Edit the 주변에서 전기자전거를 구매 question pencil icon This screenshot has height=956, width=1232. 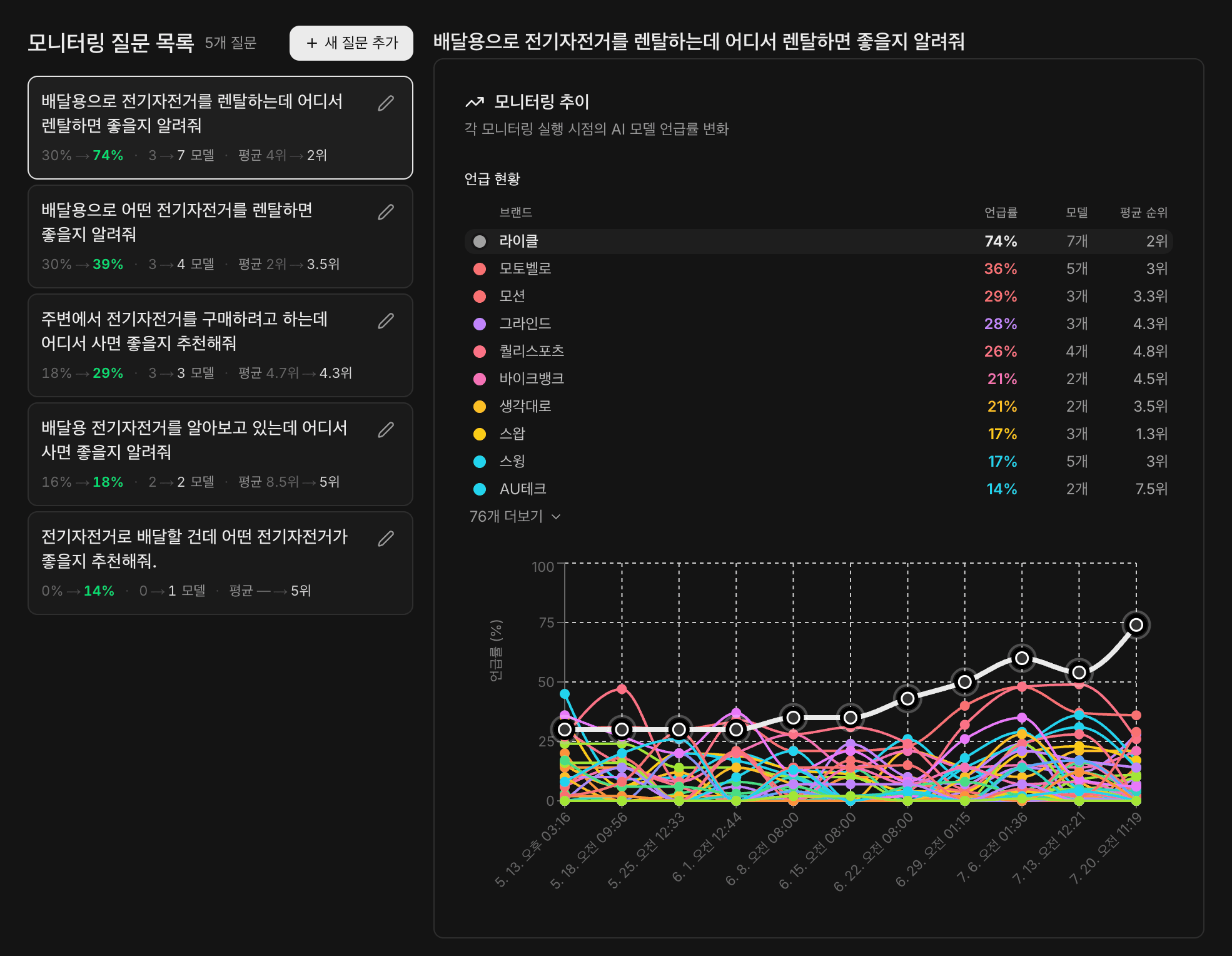click(386, 321)
